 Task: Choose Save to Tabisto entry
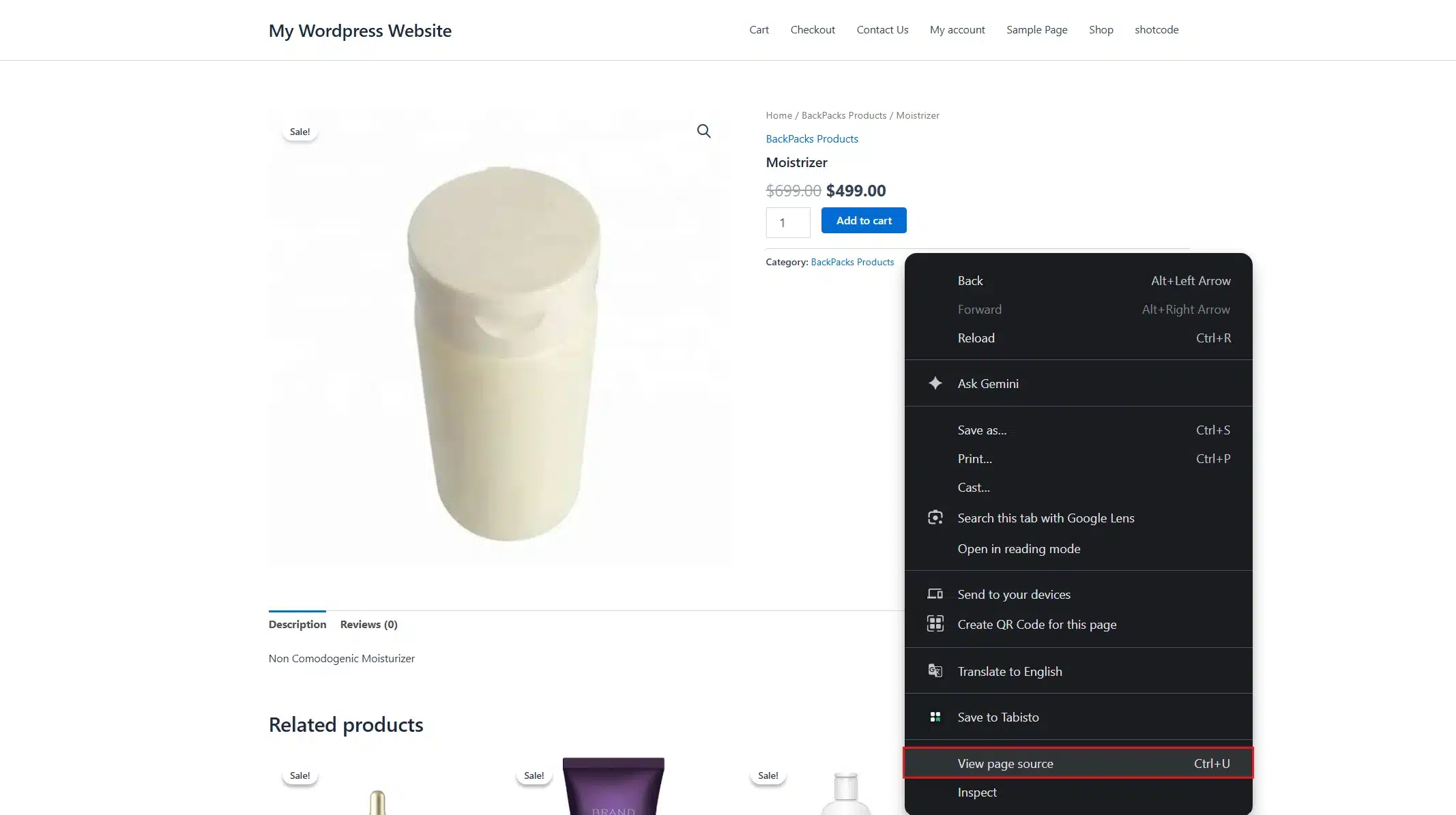[x=1078, y=717]
